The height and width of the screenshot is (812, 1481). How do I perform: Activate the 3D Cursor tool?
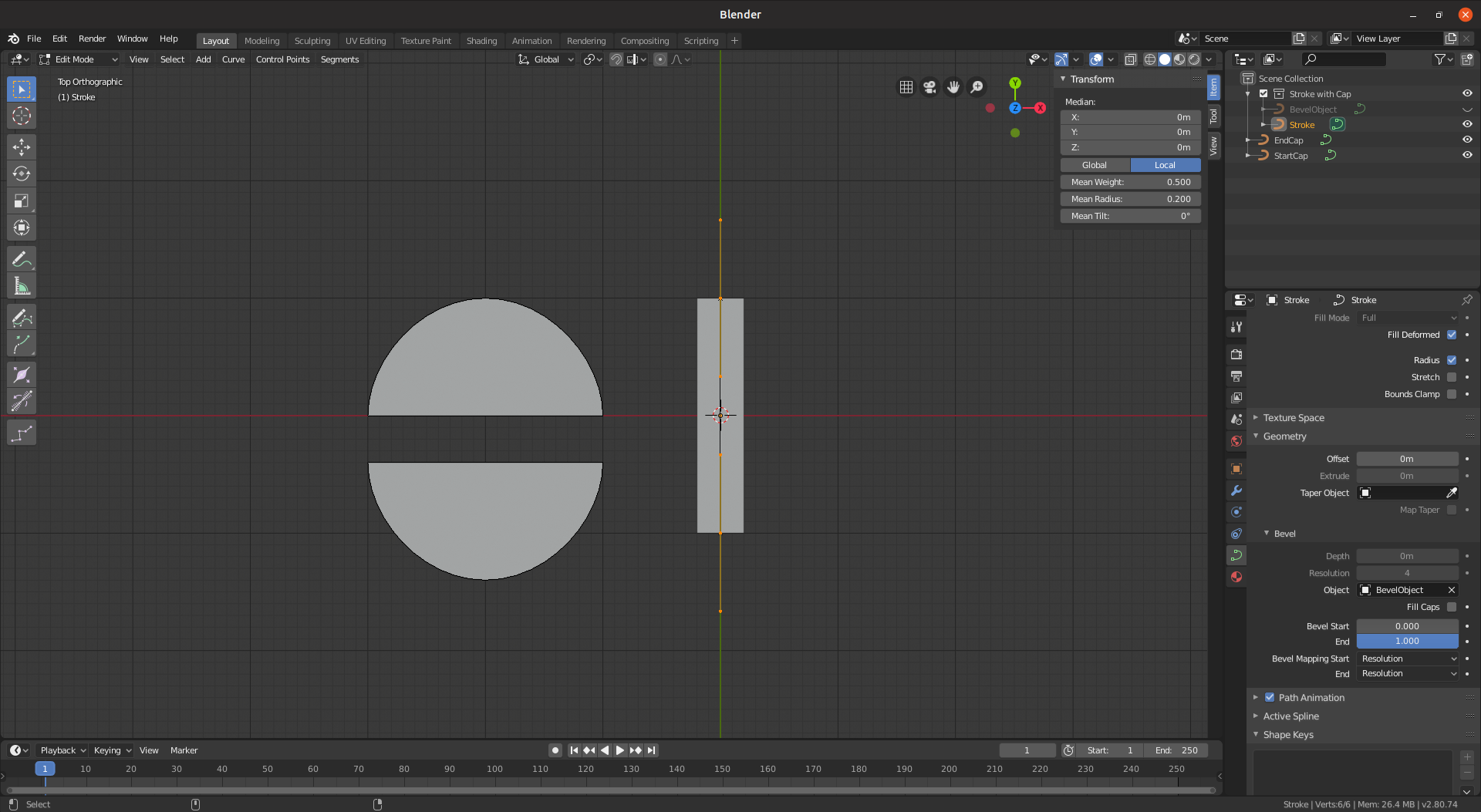(22, 116)
